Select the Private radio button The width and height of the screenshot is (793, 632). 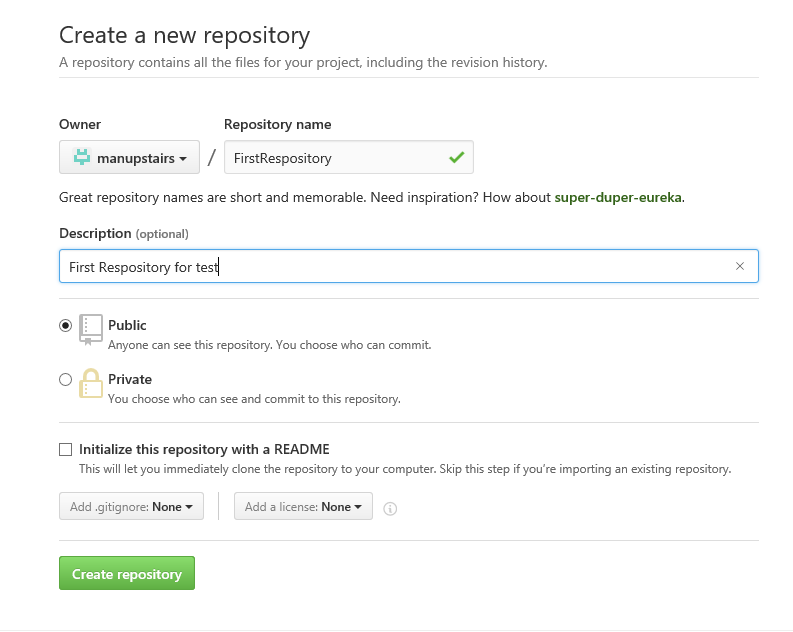pos(65,379)
